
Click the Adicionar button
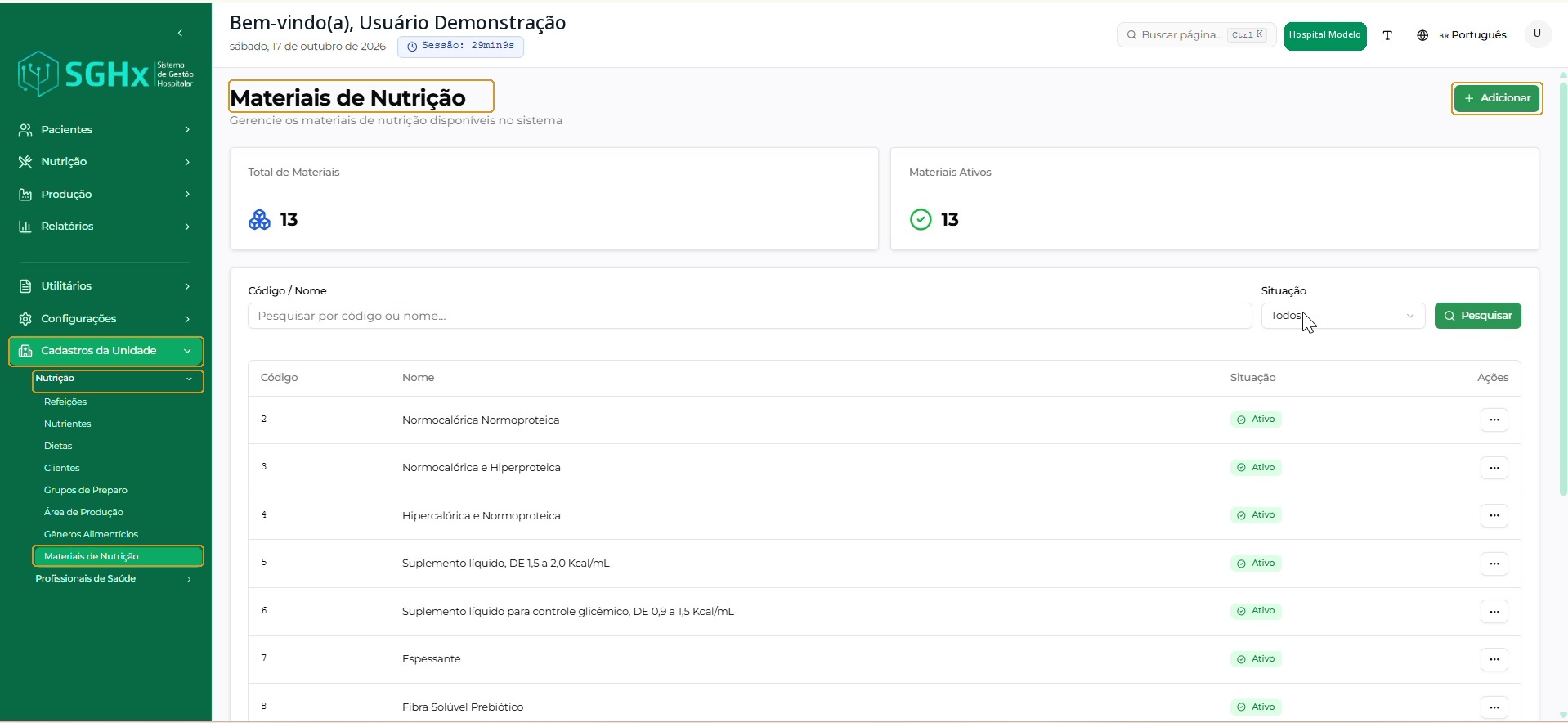point(1497,98)
